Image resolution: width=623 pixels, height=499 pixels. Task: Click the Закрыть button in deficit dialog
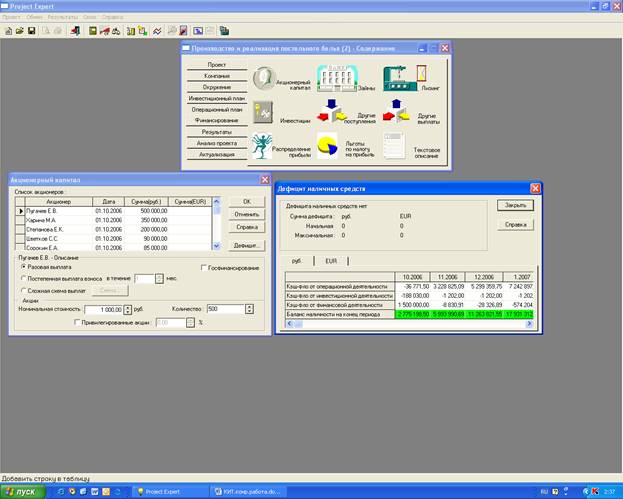[516, 205]
